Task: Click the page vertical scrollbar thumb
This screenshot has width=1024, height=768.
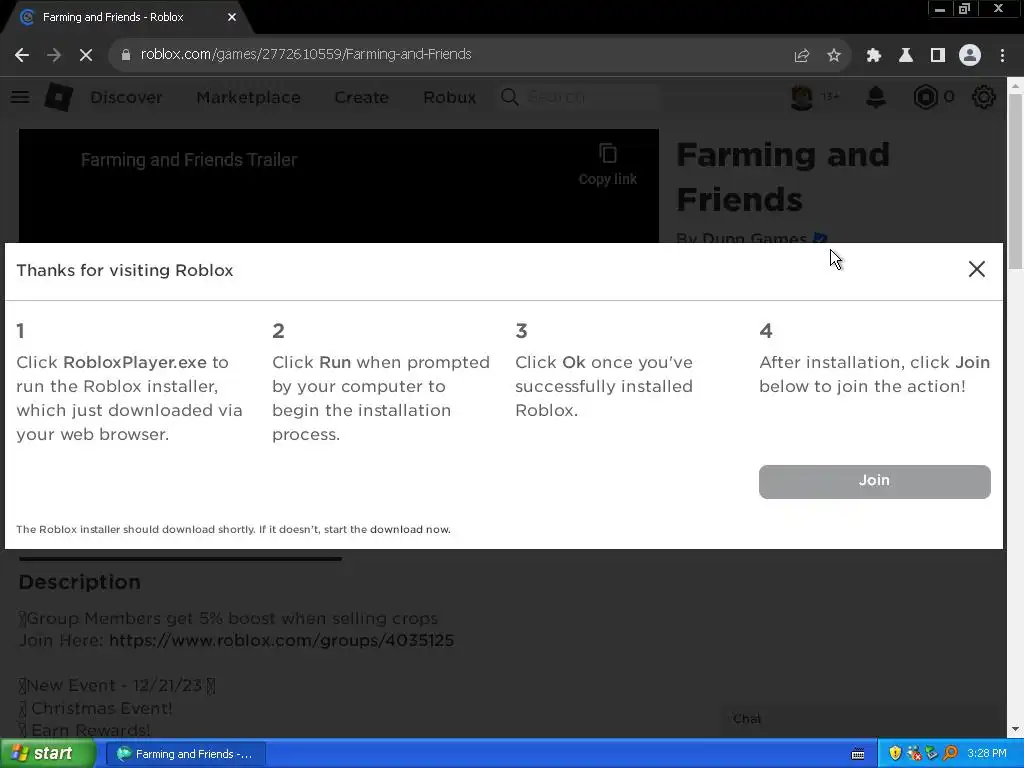Action: coord(1016,181)
